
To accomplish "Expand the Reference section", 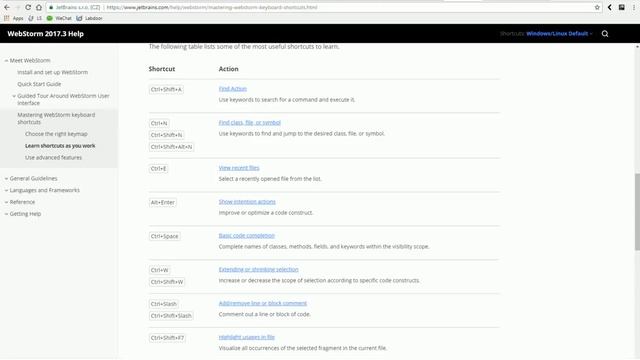I will pyautogui.click(x=6, y=202).
